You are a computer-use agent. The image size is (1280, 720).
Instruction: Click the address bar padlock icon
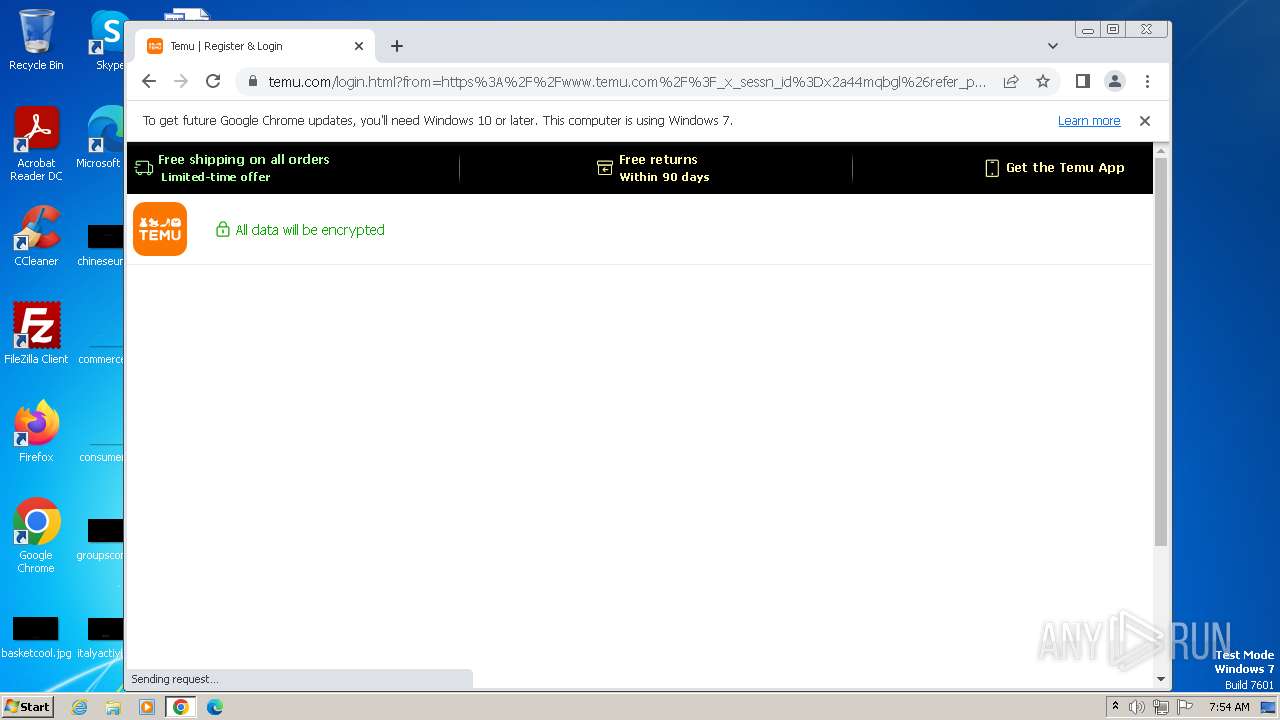click(253, 81)
